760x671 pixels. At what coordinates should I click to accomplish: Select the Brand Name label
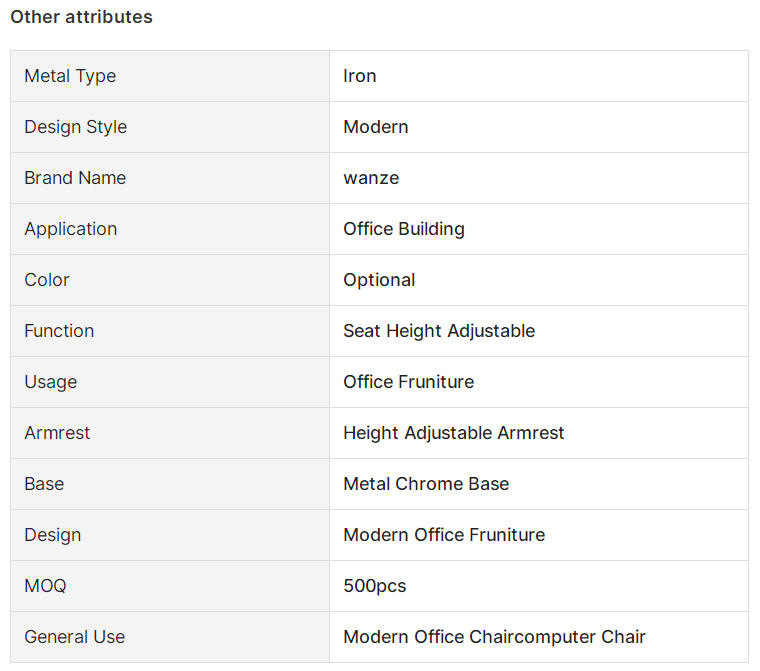tap(75, 178)
